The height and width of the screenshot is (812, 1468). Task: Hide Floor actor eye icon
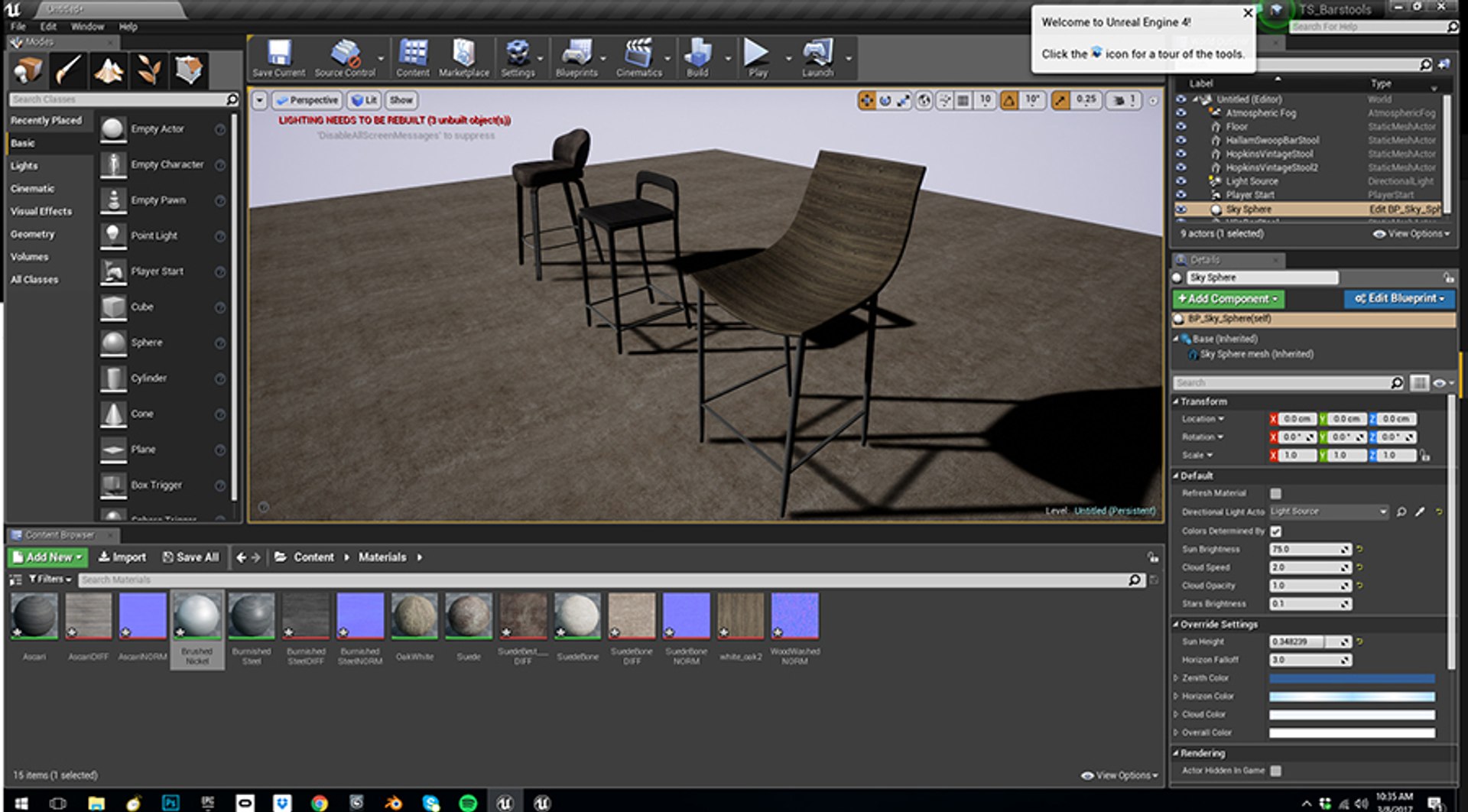pos(1181,127)
